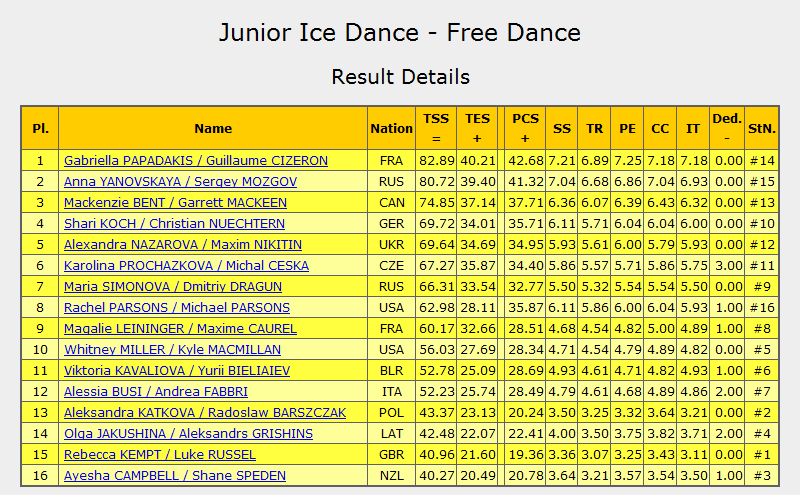Click Aleksandra KATKOVA / Radoslaw BARSZCZAK link
Viewport: 800px width, 495px height.
click(x=205, y=412)
